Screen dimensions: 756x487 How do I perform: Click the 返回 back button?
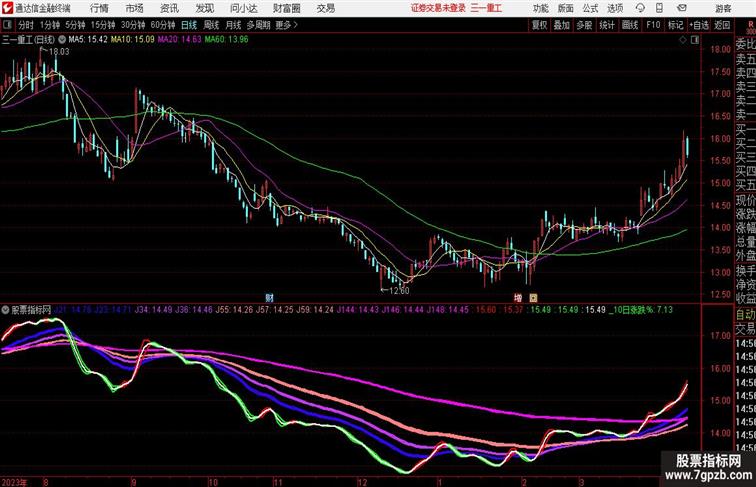(722, 25)
